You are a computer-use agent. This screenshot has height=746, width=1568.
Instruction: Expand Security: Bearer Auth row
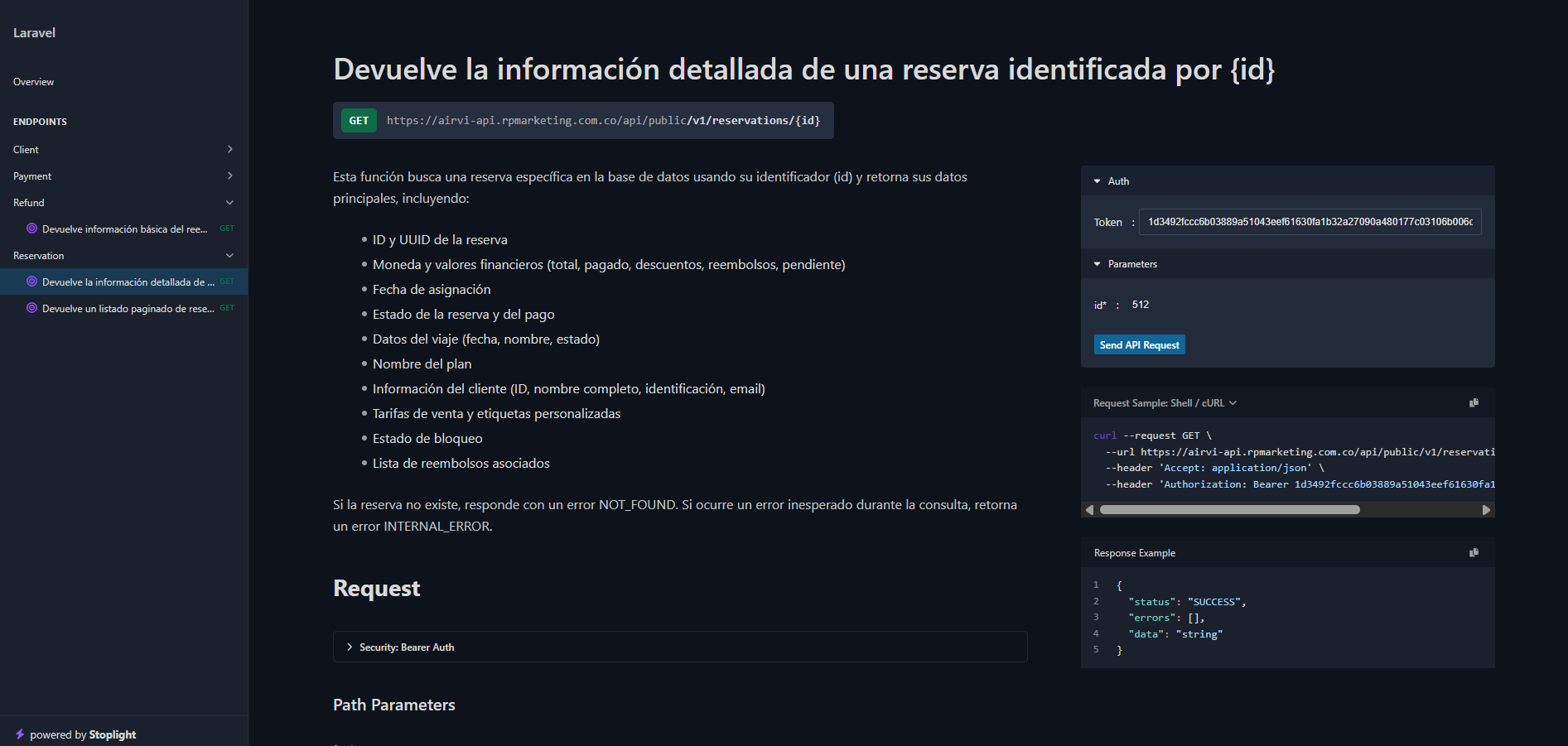(349, 647)
